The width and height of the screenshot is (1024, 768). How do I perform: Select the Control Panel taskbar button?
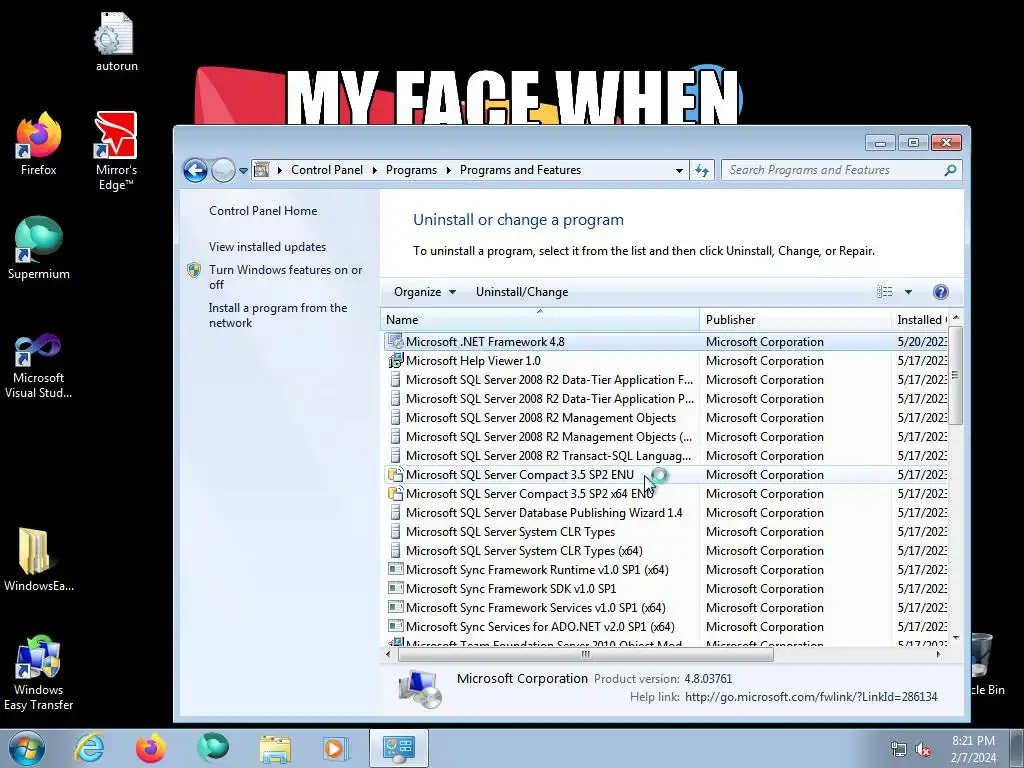pos(398,748)
